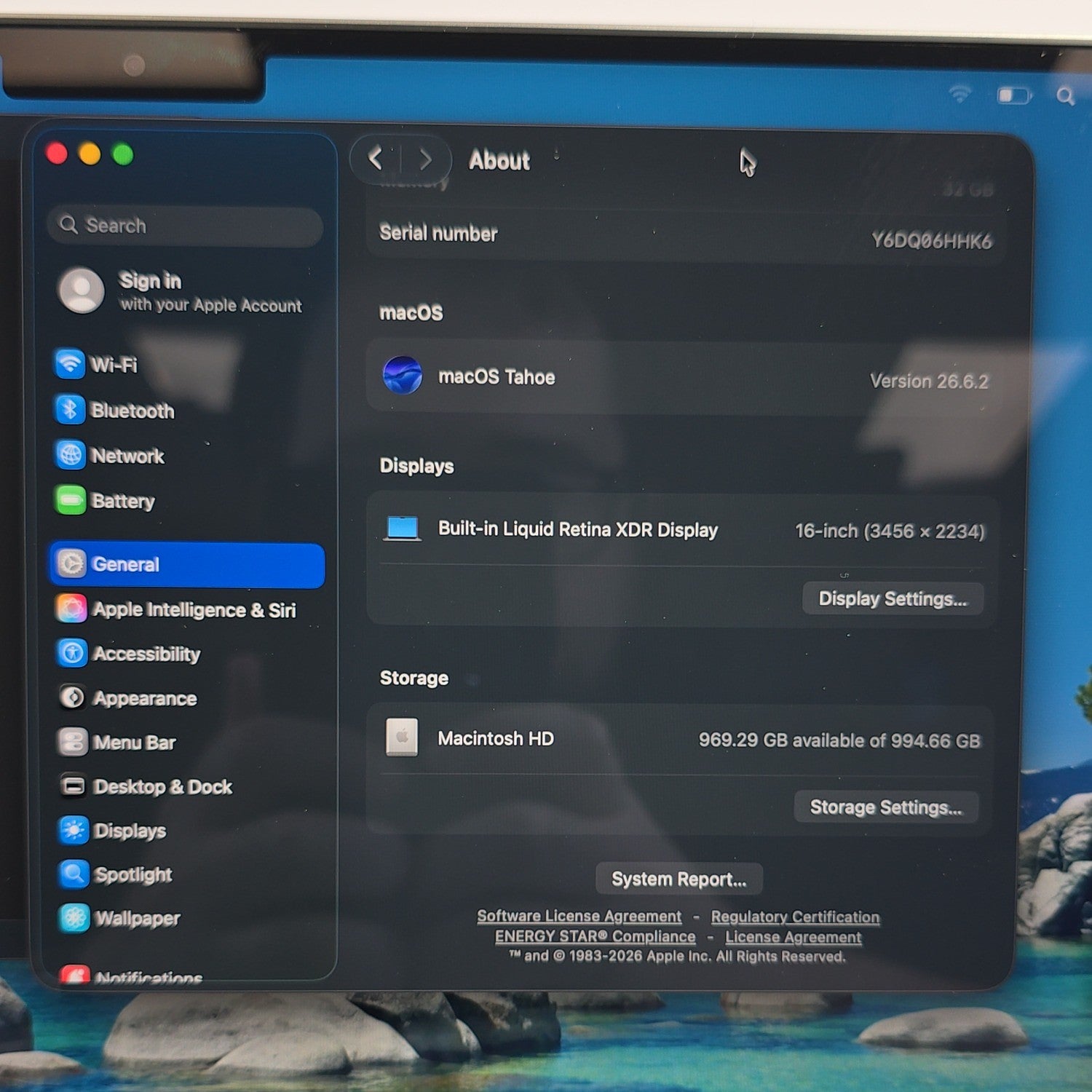Open the Bluetooth settings pane
1092x1092 pixels.
pyautogui.click(x=187, y=410)
